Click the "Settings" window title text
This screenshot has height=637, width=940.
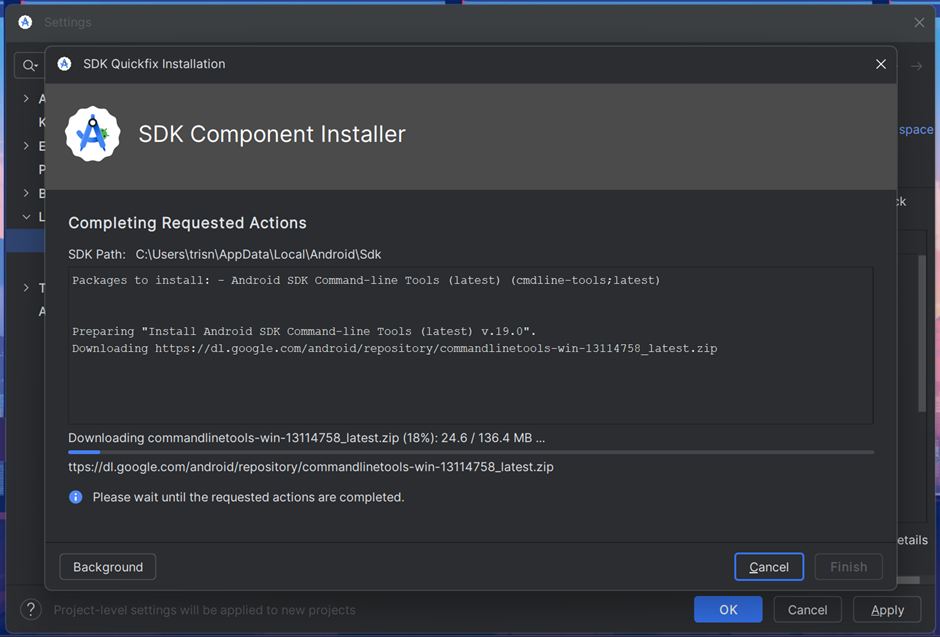pyautogui.click(x=68, y=22)
